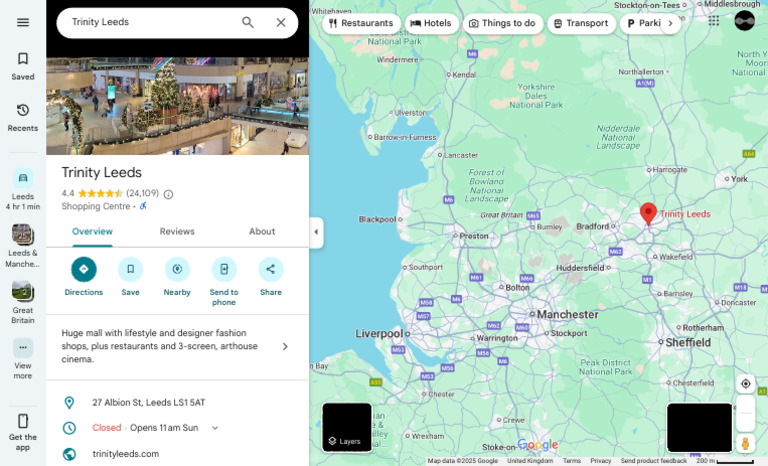Collapse the side panel arrow
Viewport: 768px width, 466px height.
pos(316,232)
